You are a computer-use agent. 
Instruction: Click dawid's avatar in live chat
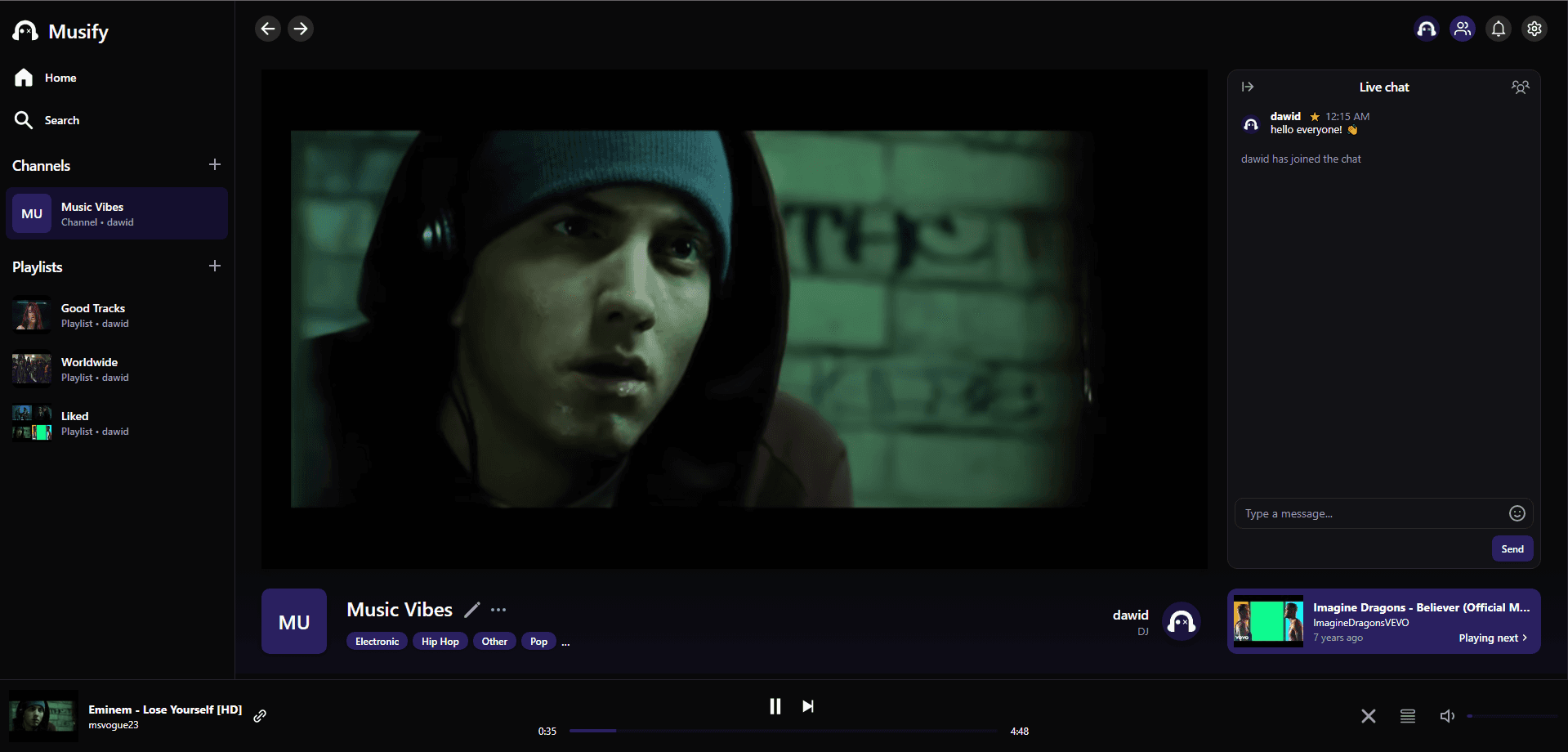click(1251, 124)
